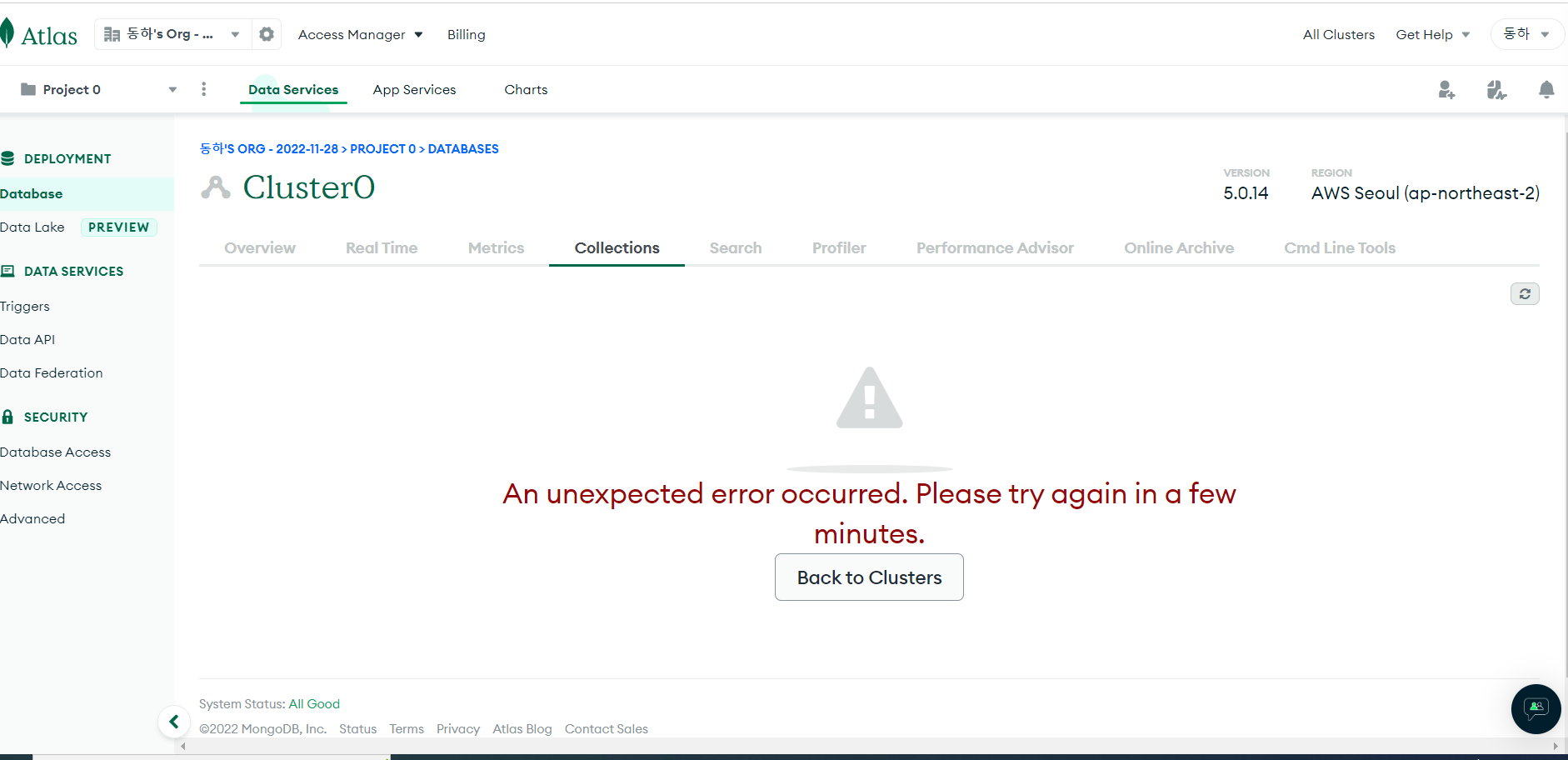Open the Charts tab
The width and height of the screenshot is (1568, 760).
(526, 89)
